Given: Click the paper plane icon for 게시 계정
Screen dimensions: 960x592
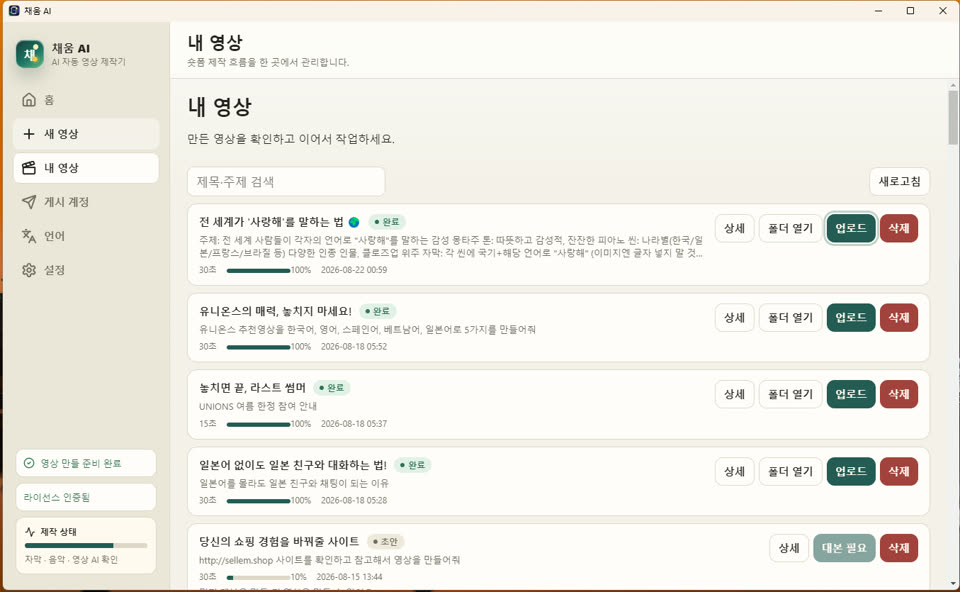Looking at the screenshot, I should click(x=29, y=202).
